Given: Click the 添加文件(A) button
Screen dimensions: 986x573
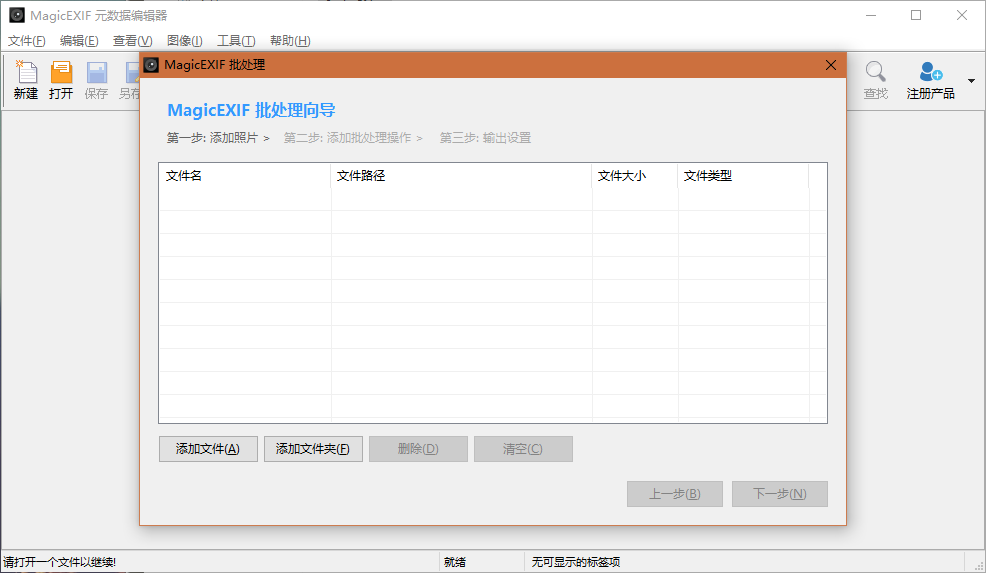Looking at the screenshot, I should tap(208, 449).
